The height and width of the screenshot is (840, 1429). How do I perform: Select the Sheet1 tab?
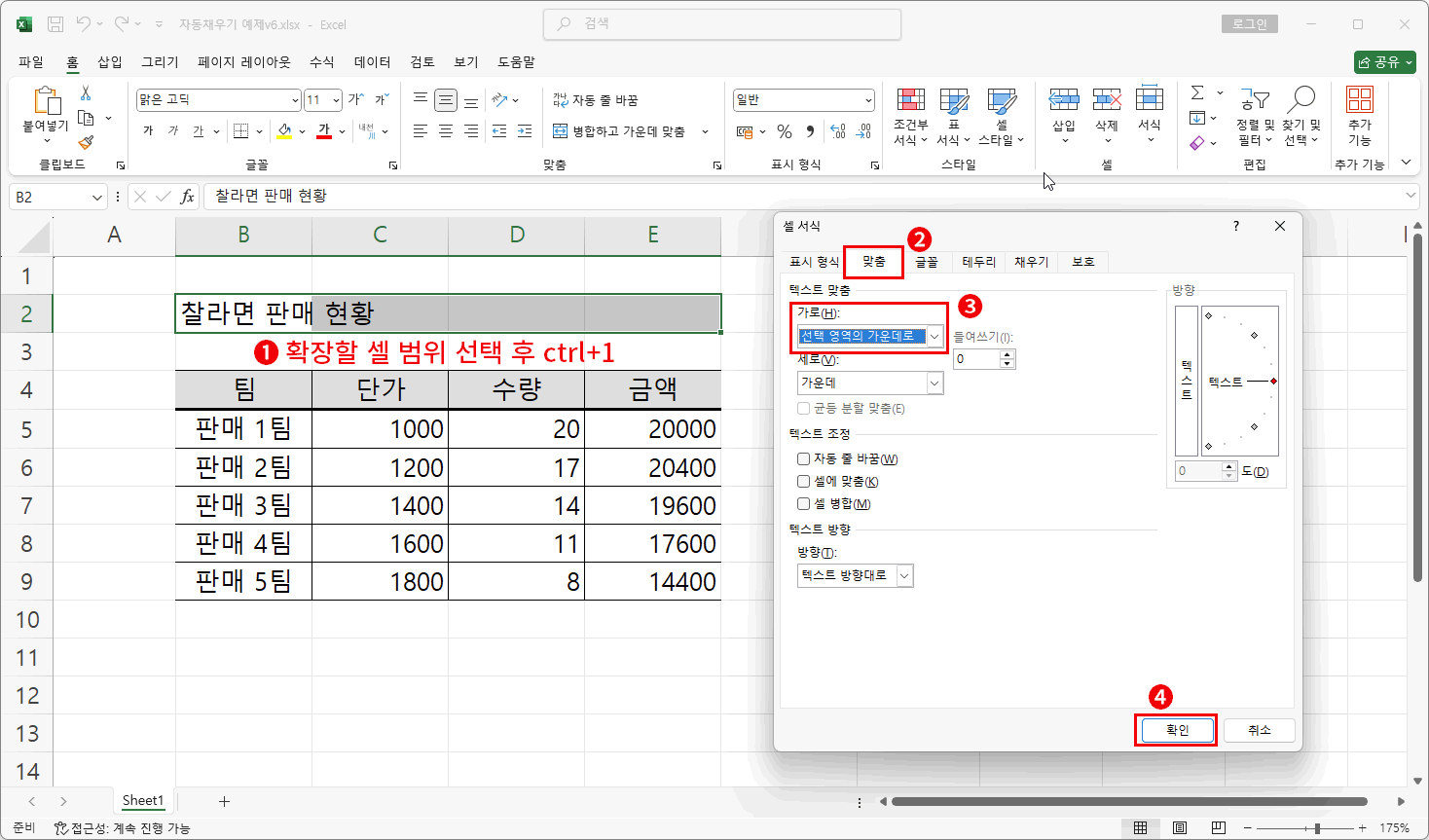tap(143, 801)
